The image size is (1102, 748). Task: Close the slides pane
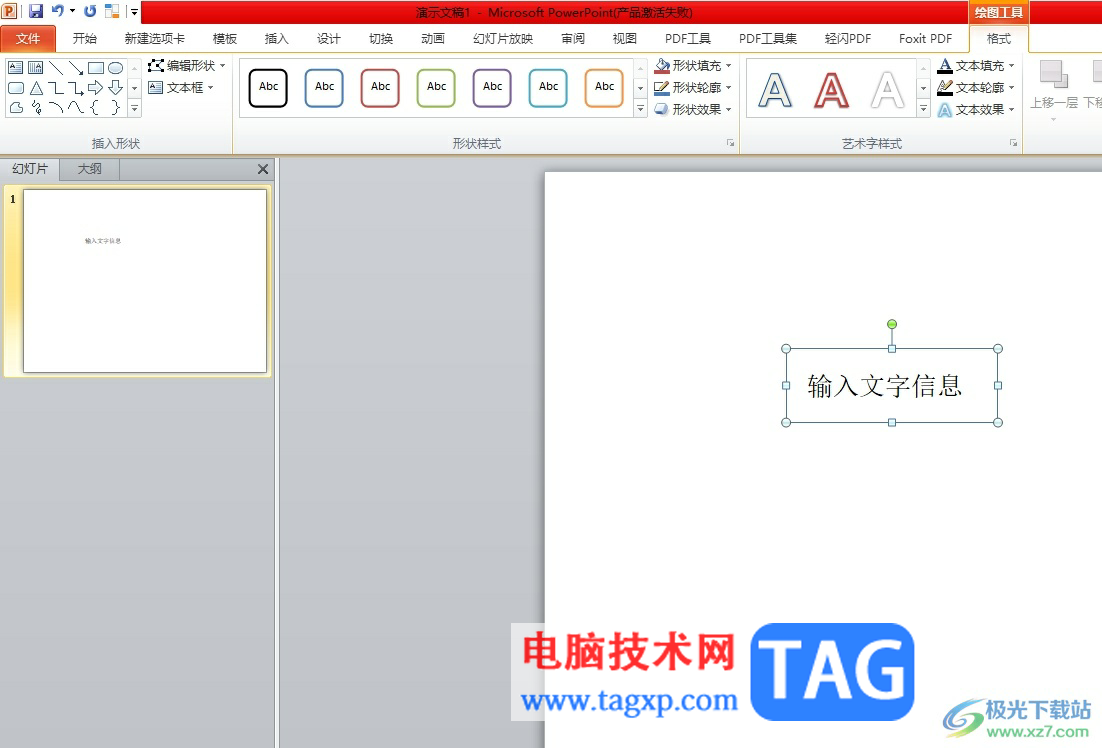tap(263, 169)
